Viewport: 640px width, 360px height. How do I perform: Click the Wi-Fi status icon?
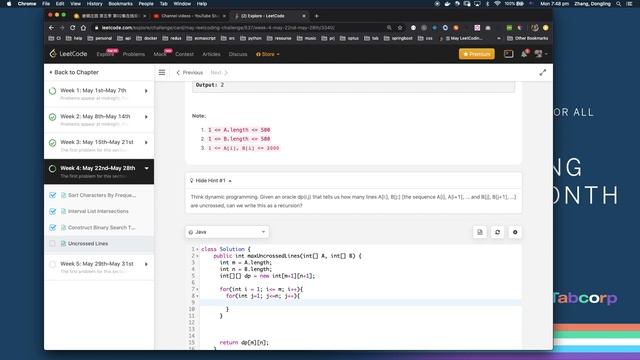[x=497, y=4]
